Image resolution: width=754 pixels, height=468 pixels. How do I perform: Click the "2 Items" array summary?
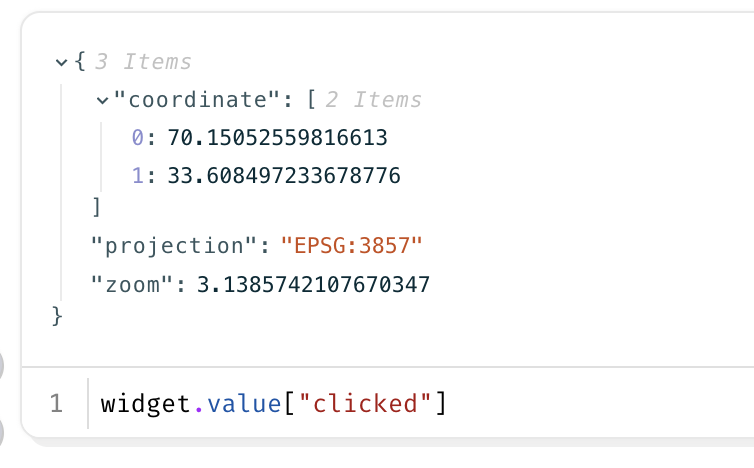tap(374, 100)
